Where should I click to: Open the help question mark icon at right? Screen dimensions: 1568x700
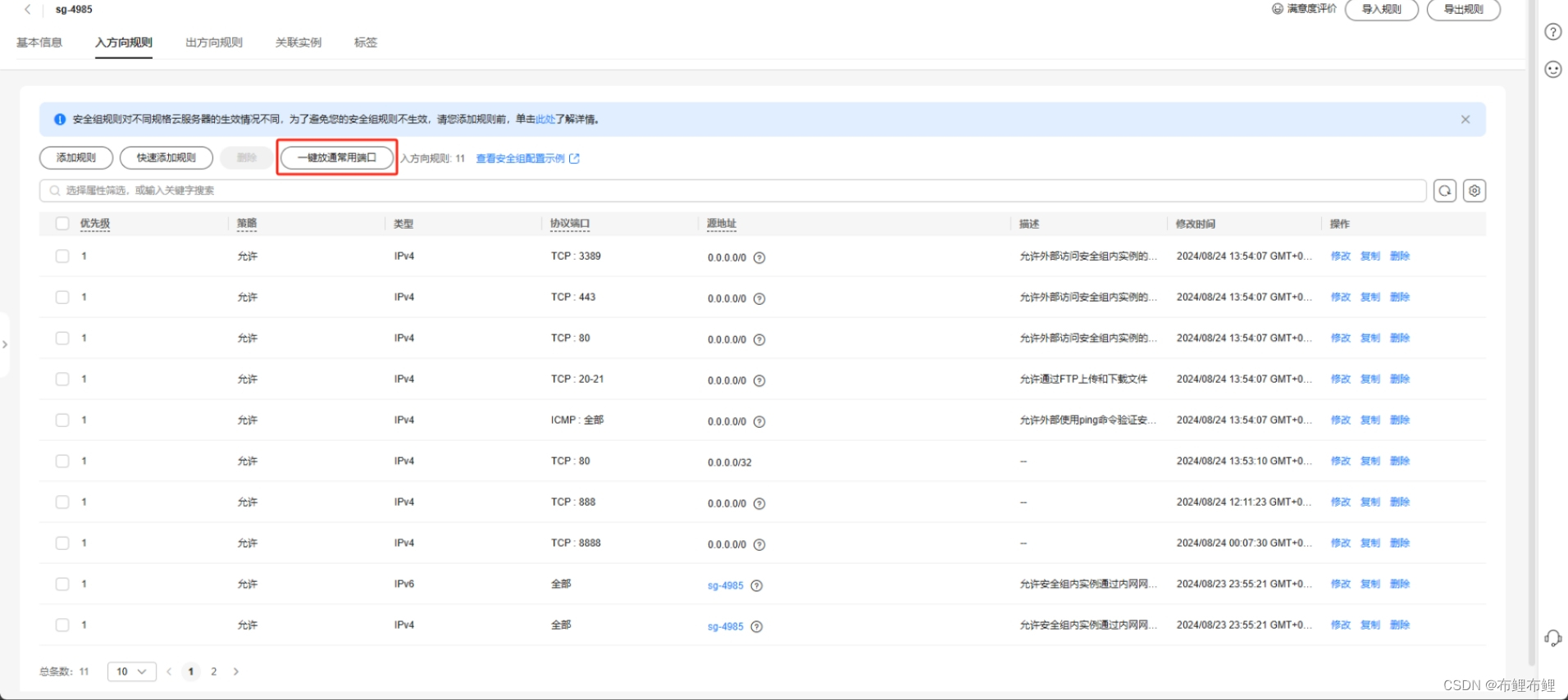pyautogui.click(x=1553, y=32)
